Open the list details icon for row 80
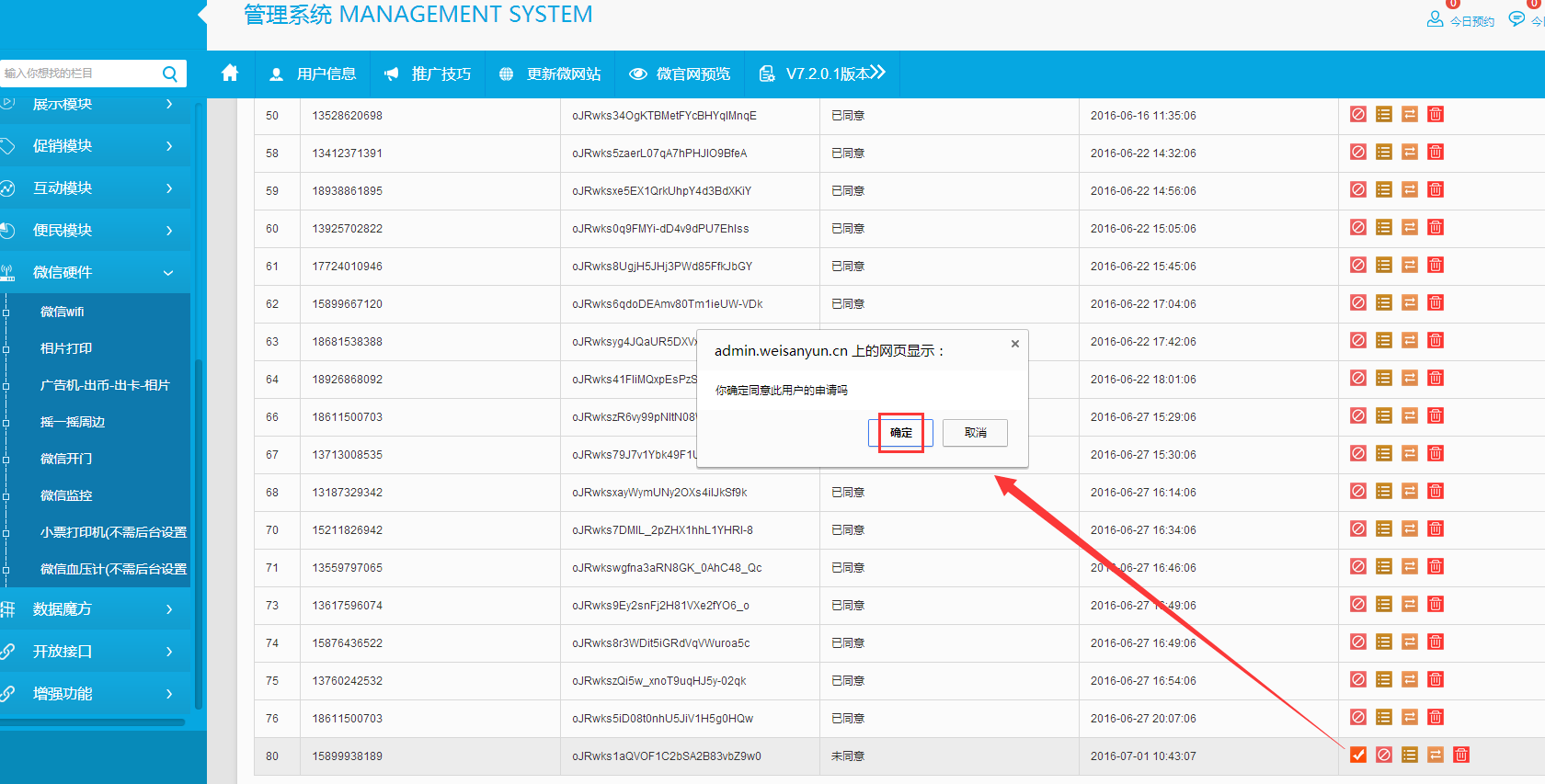Viewport: 1545px width, 784px height. coord(1410,755)
